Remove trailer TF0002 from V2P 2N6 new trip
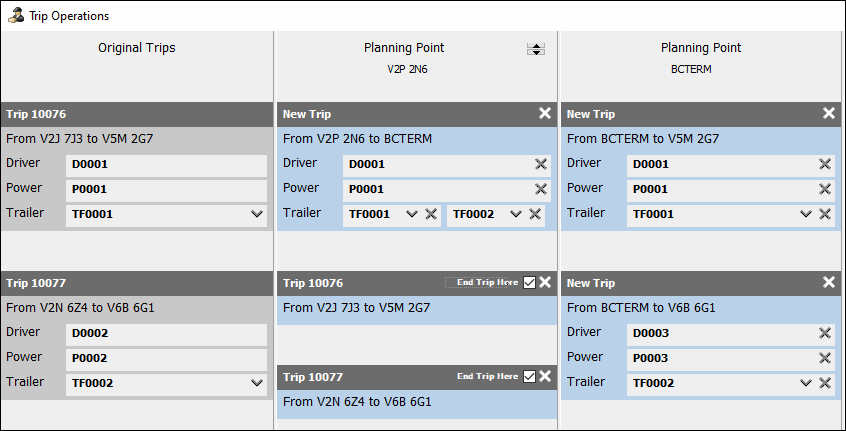 (x=535, y=214)
